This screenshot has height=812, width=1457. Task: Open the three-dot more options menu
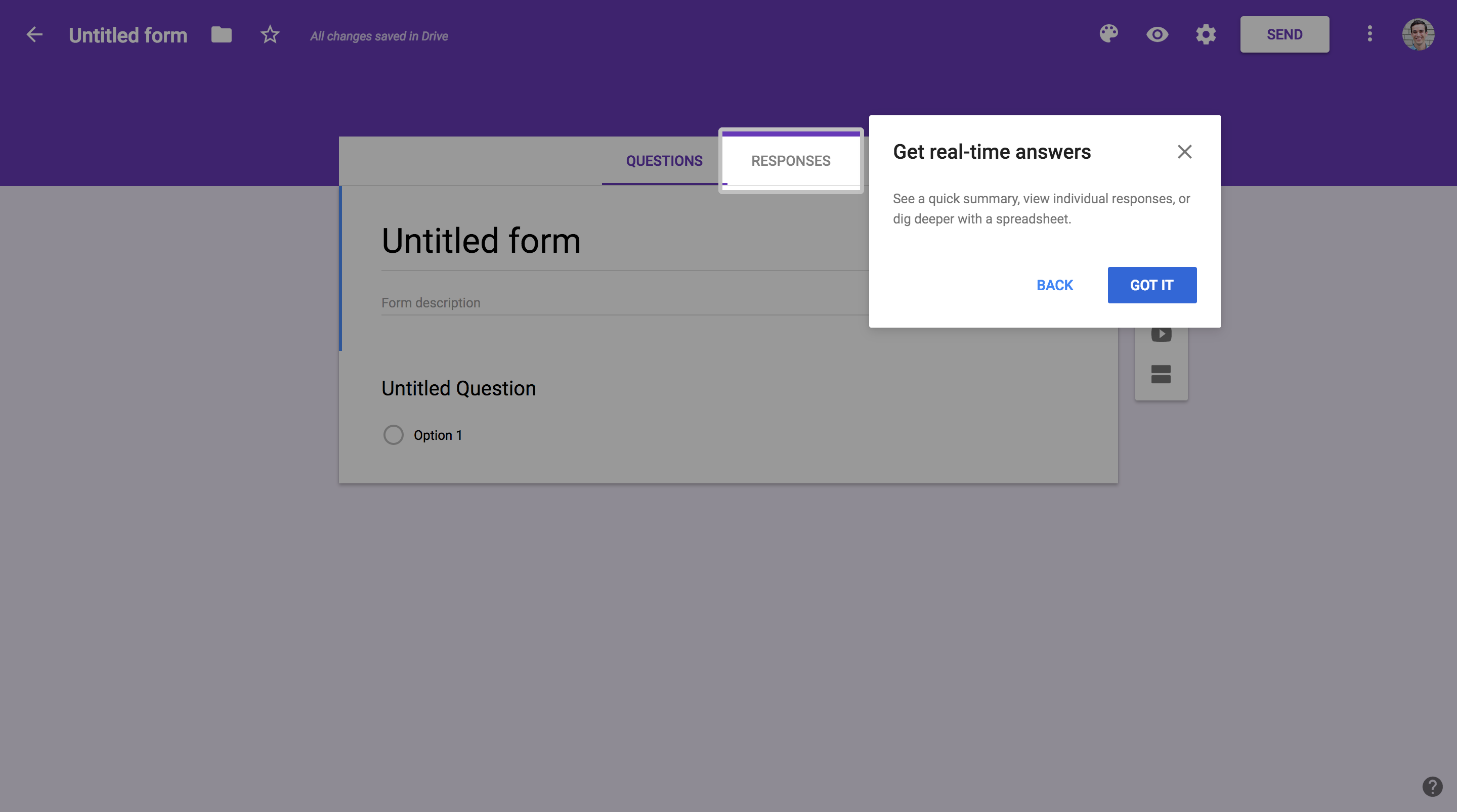point(1369,34)
